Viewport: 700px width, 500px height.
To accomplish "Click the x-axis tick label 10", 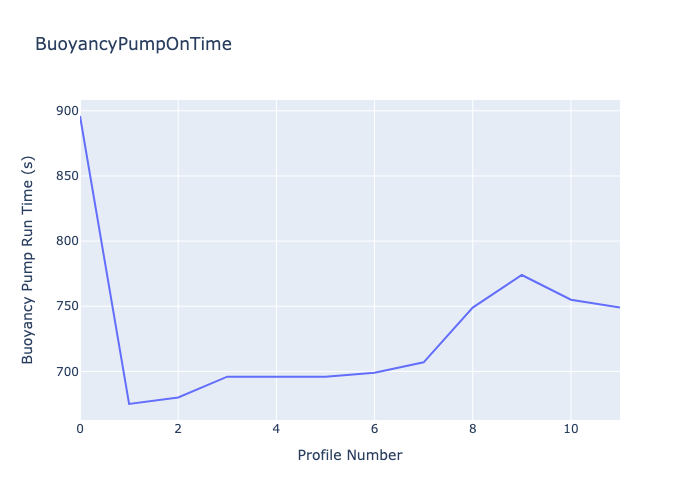I will (571, 429).
